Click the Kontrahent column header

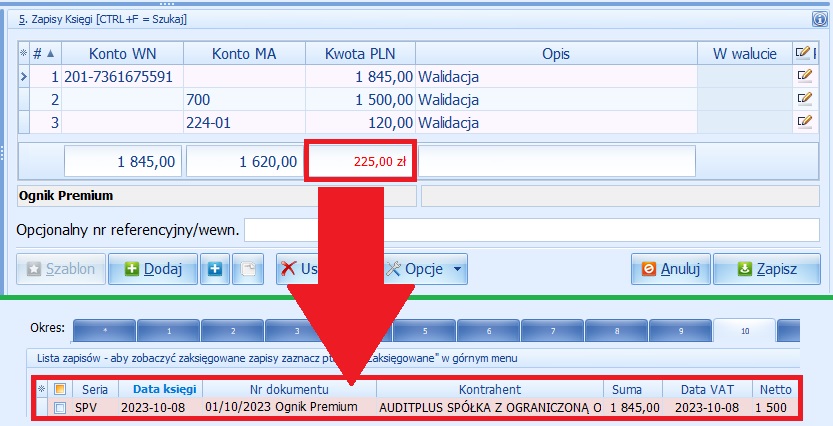[490, 389]
